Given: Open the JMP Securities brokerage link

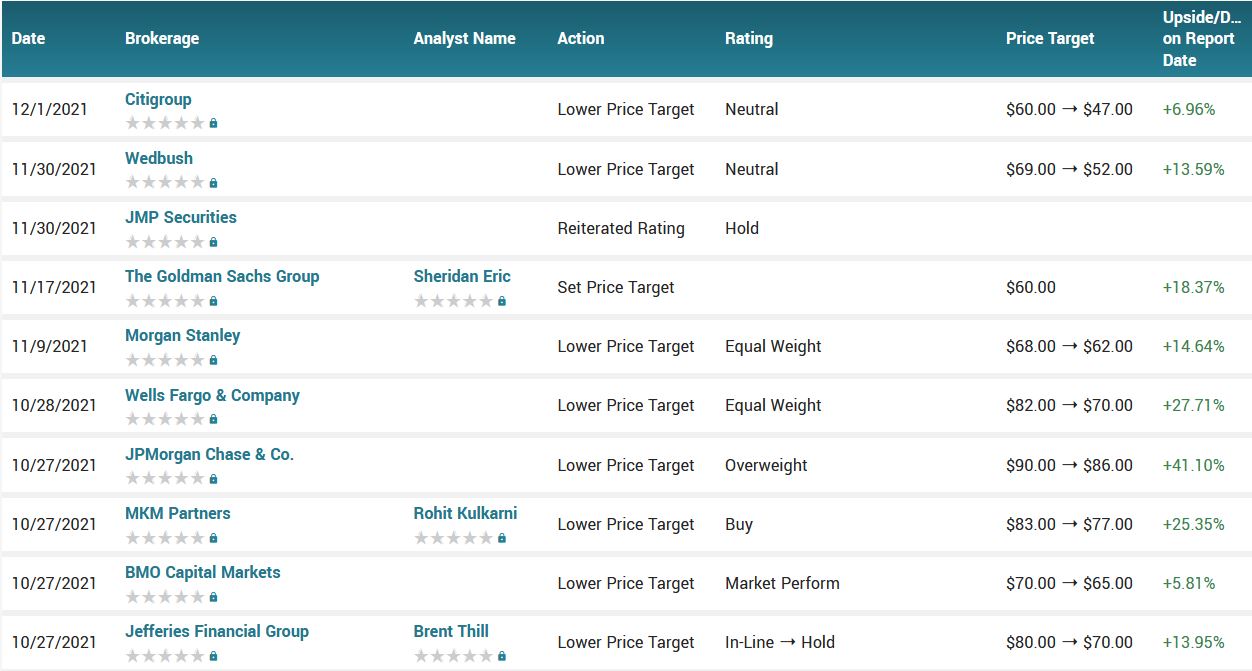Looking at the screenshot, I should pos(181,217).
